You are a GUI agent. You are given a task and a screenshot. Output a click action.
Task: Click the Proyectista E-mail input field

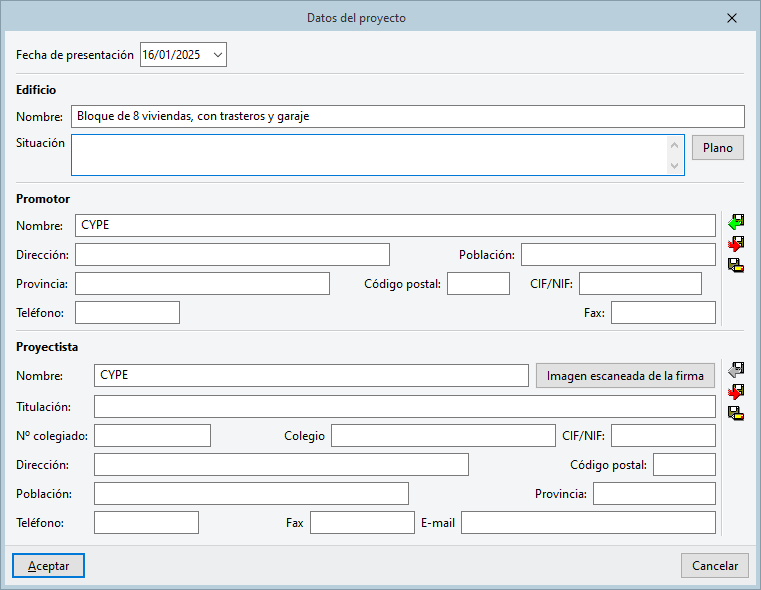588,523
